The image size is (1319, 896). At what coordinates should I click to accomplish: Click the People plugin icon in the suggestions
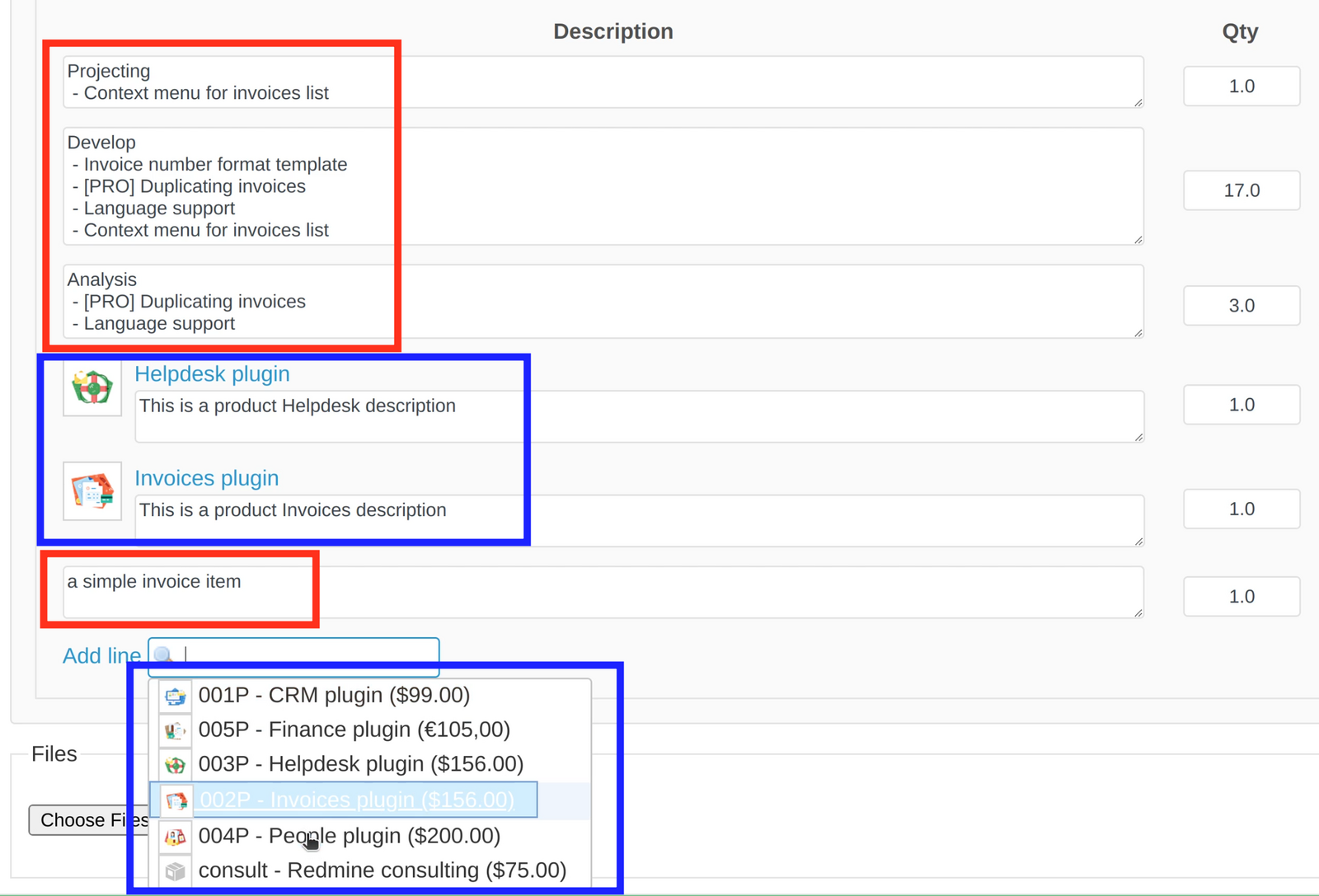click(x=175, y=835)
